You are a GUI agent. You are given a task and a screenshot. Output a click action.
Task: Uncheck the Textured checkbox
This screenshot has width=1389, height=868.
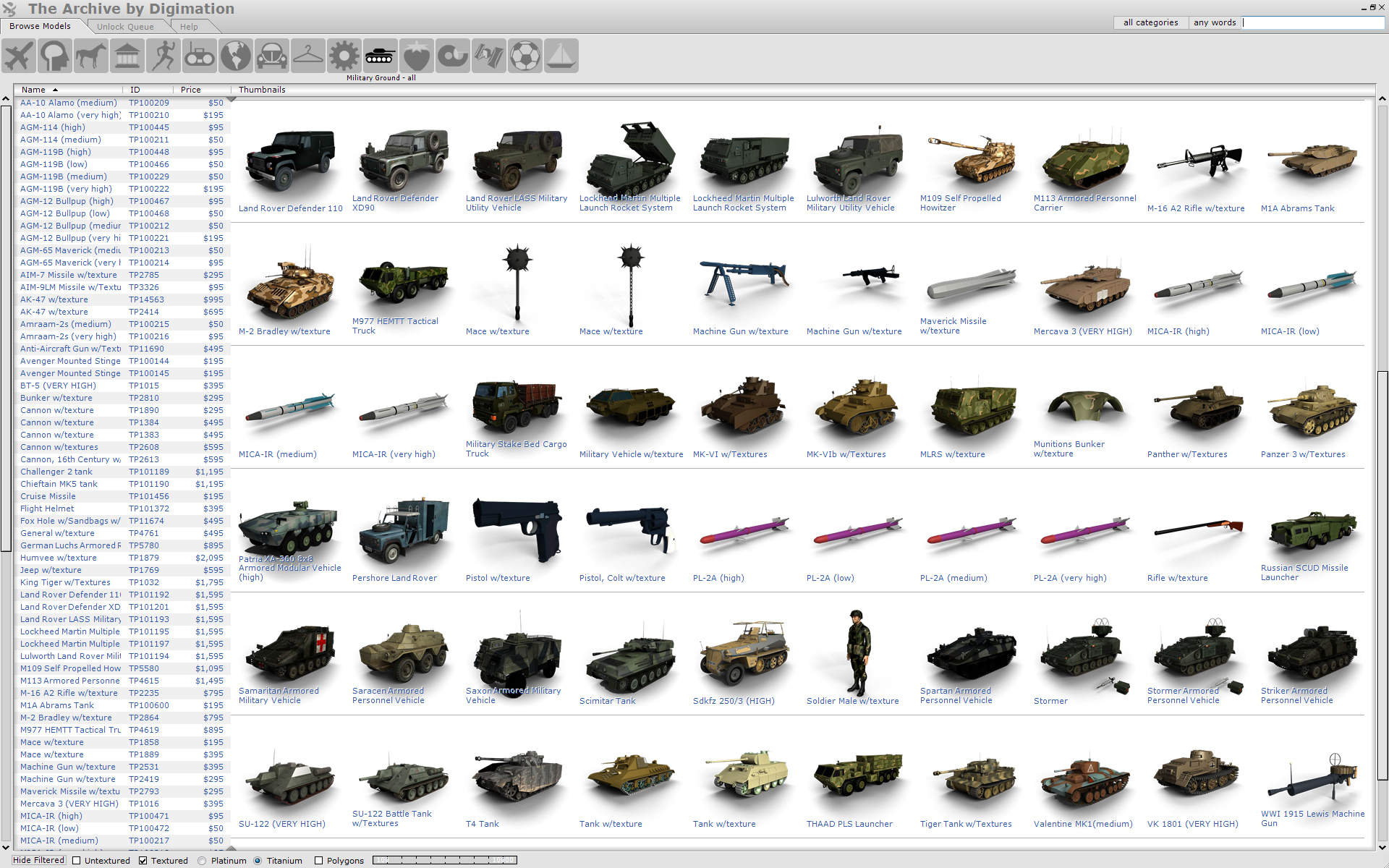[143, 861]
